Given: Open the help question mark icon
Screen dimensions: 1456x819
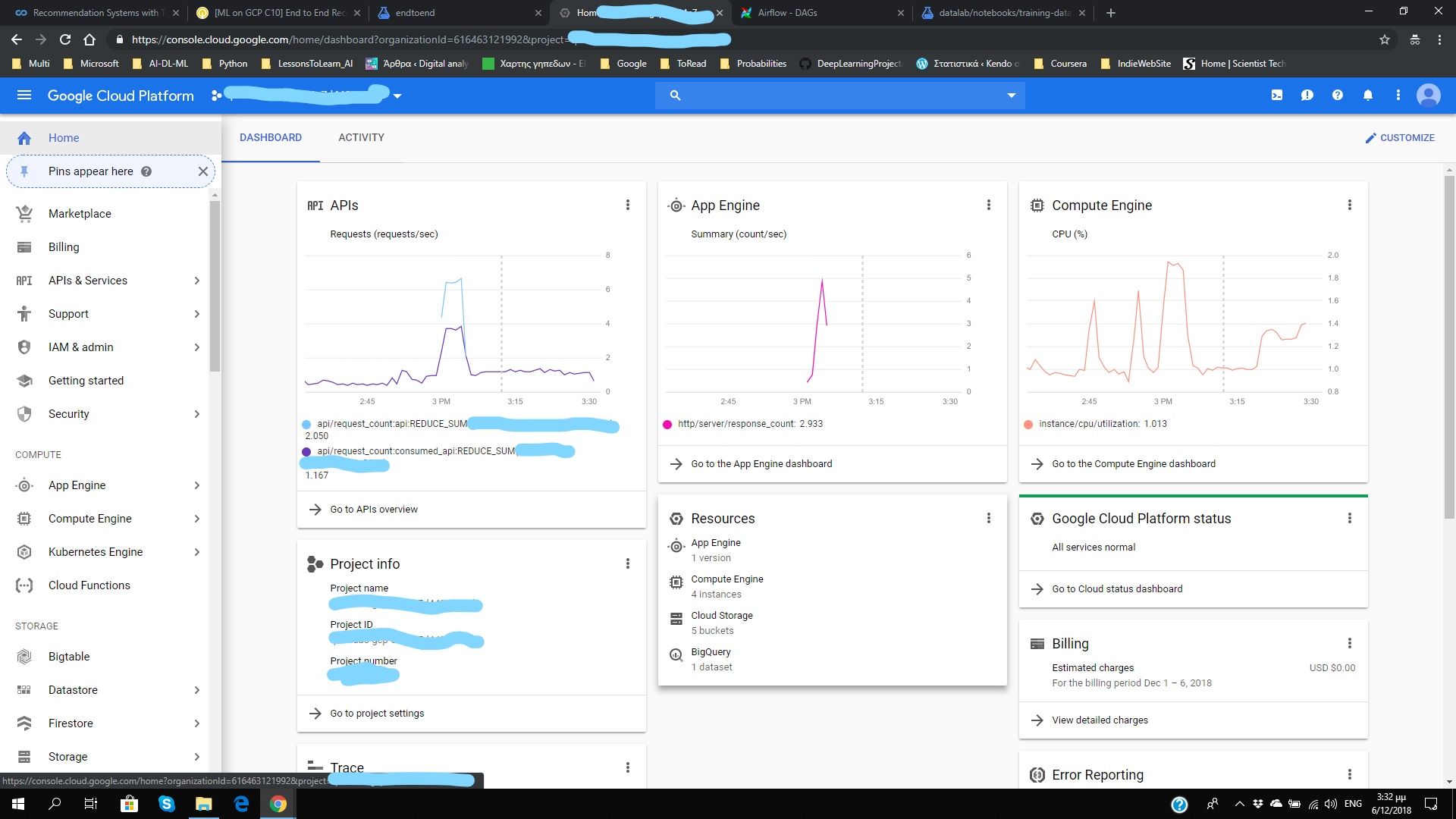Looking at the screenshot, I should (x=1337, y=95).
